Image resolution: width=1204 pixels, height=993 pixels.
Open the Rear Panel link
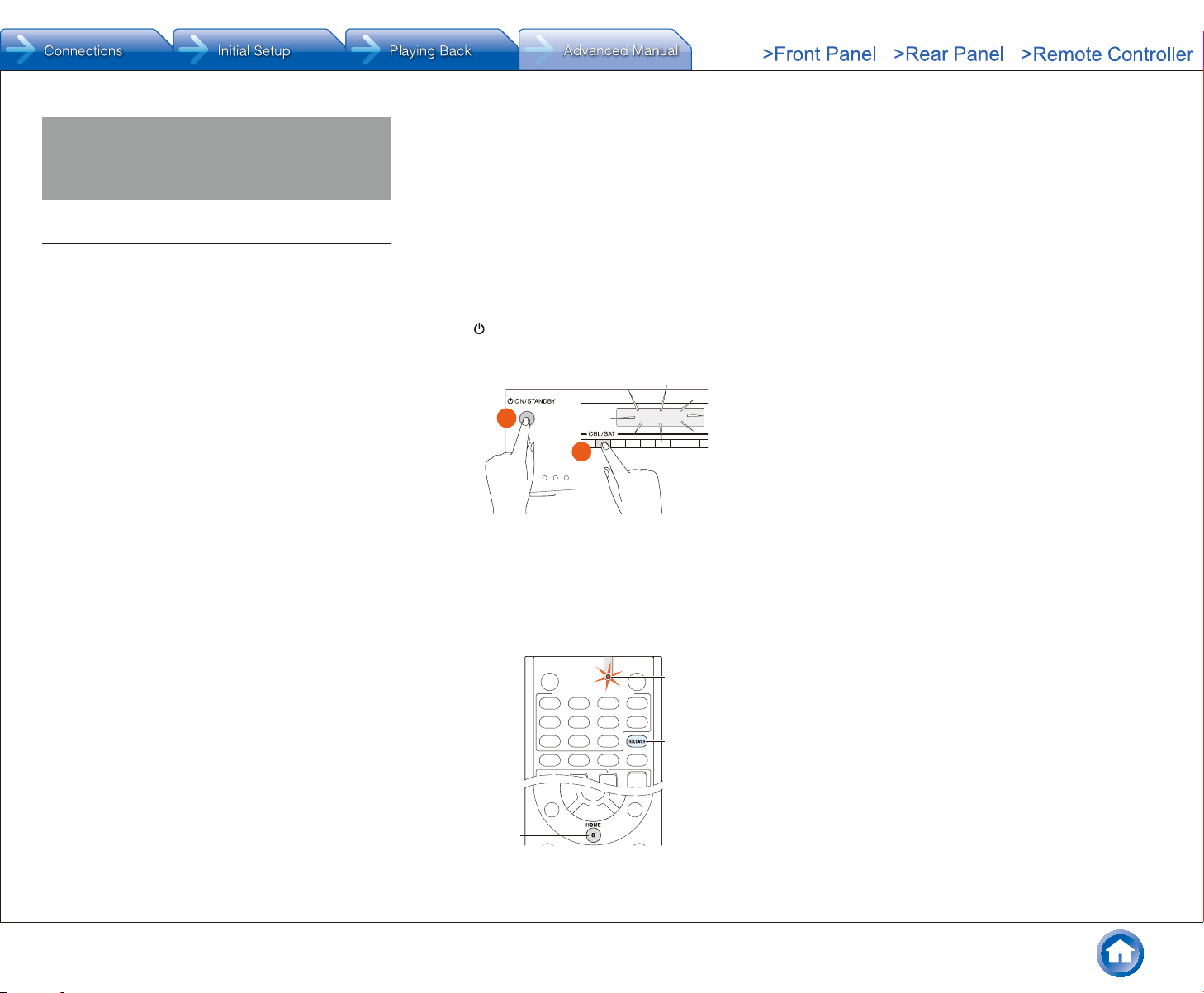point(949,54)
